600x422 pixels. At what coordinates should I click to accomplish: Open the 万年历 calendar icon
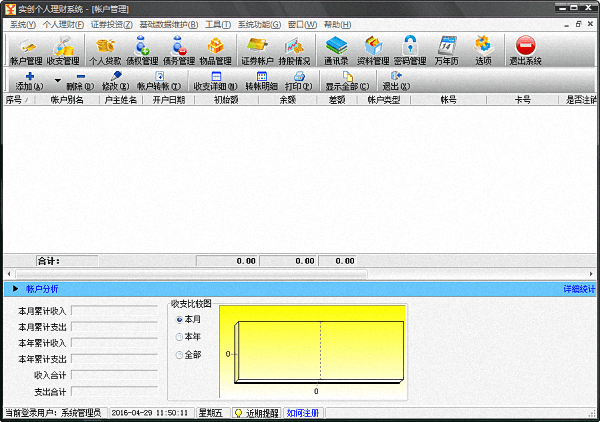pos(447,50)
